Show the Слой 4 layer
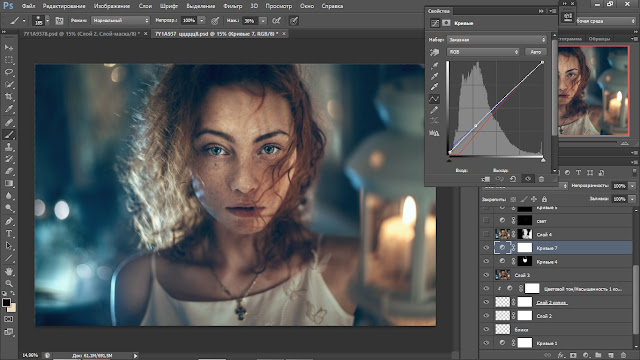Image resolution: width=640 pixels, height=360 pixels. click(486, 234)
